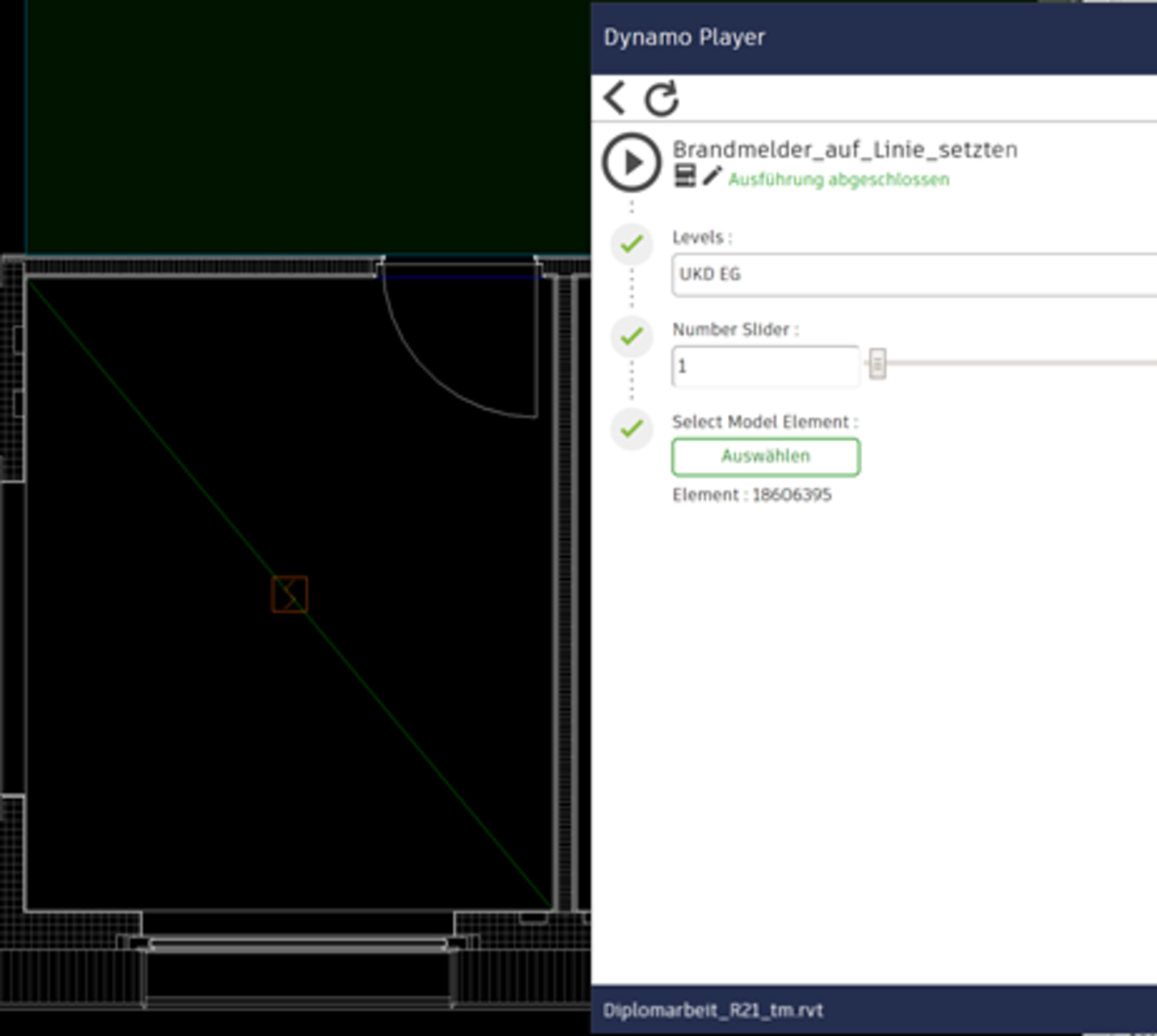This screenshot has height=1036, width=1157.
Task: Click the checkmark beside Select Model Element
Action: click(632, 428)
